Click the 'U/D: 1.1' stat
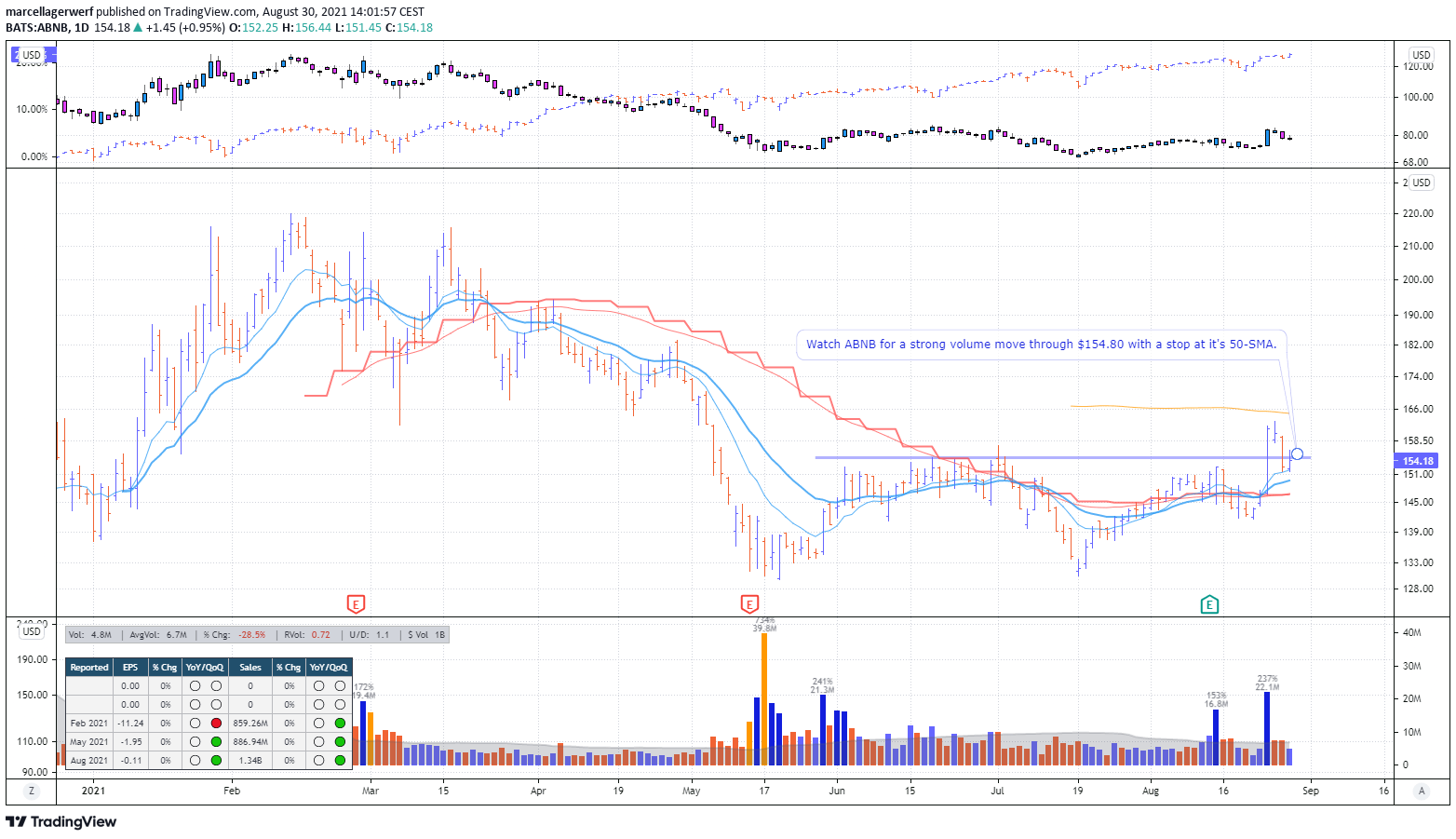 pos(370,635)
